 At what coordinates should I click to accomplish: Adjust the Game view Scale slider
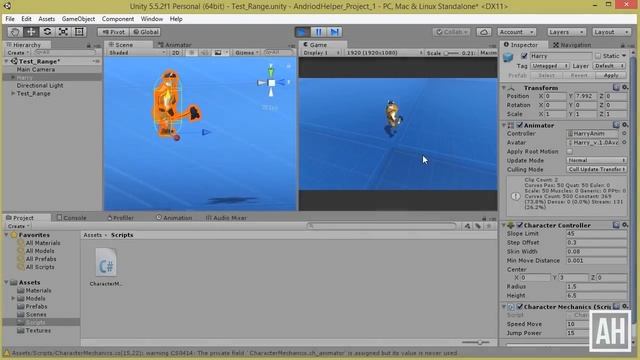coord(452,53)
